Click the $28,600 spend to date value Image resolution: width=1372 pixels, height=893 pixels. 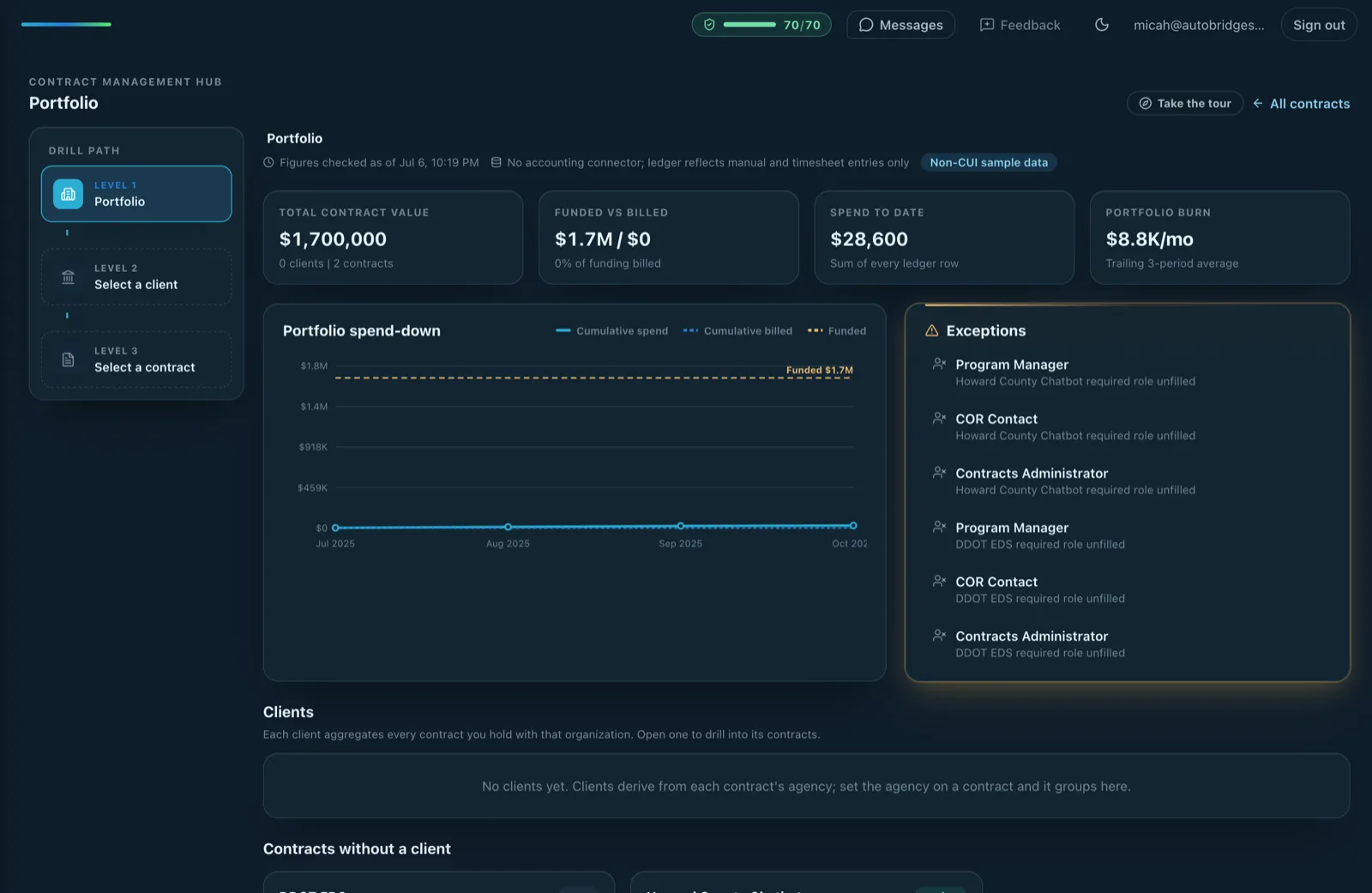point(869,239)
